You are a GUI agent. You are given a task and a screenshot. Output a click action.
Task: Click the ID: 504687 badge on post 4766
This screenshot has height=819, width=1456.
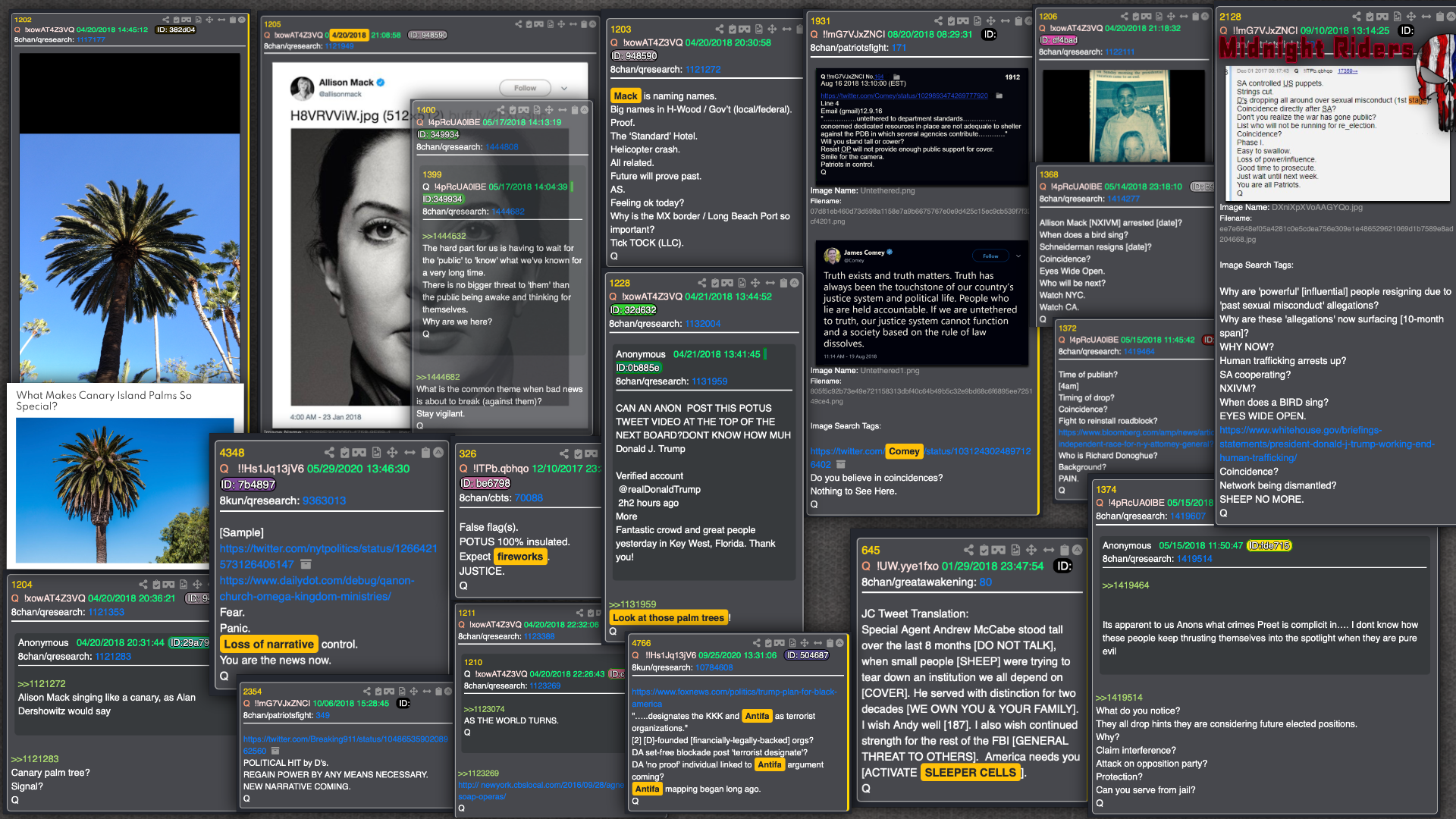[x=807, y=655]
